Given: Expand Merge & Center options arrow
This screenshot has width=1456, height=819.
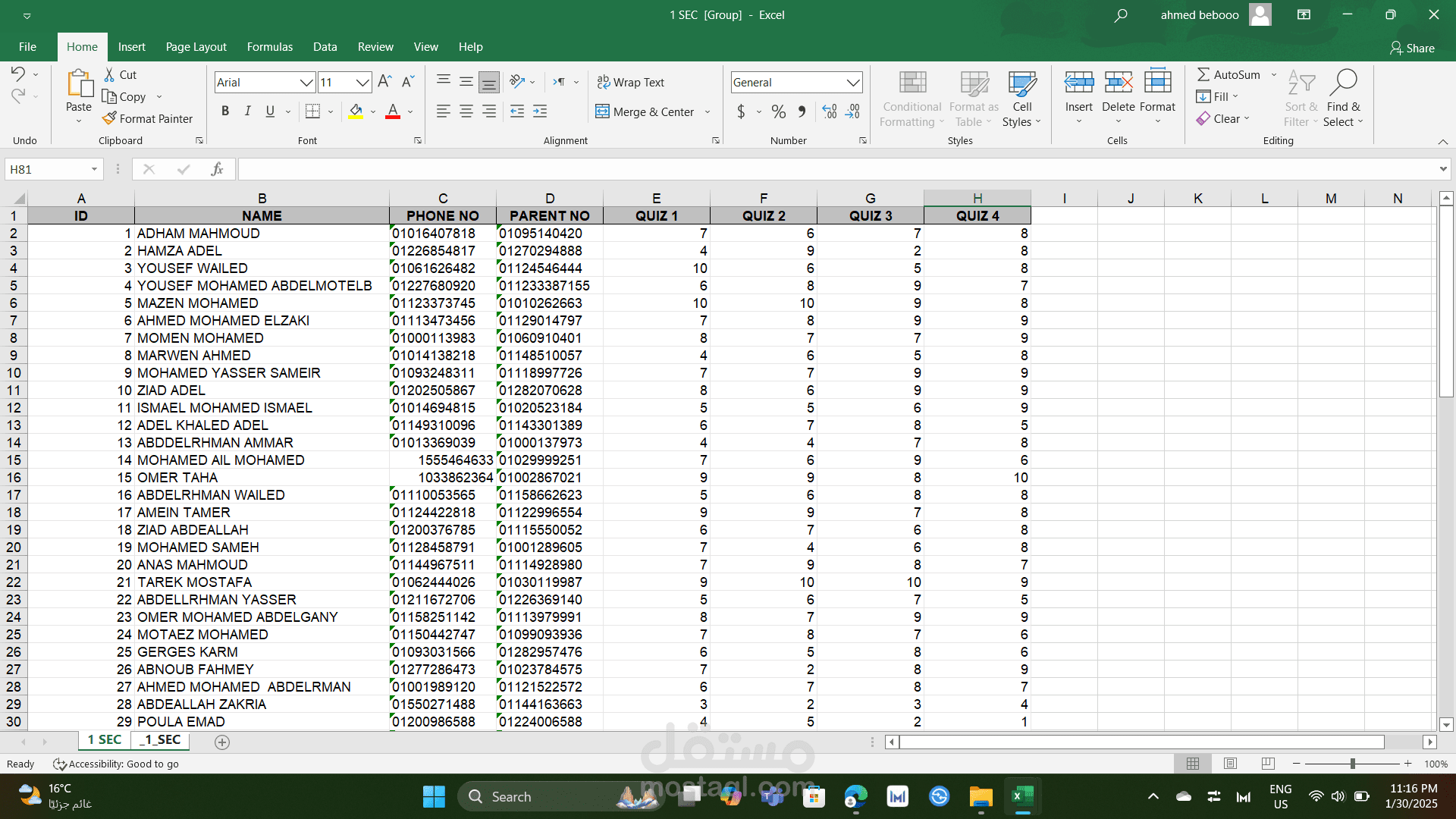Looking at the screenshot, I should [708, 112].
